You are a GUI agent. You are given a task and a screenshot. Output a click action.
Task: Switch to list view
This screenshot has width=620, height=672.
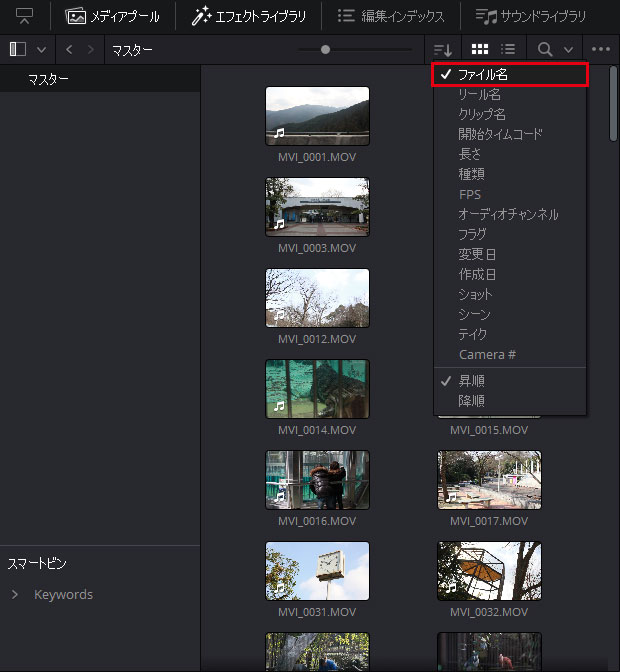pyautogui.click(x=508, y=49)
